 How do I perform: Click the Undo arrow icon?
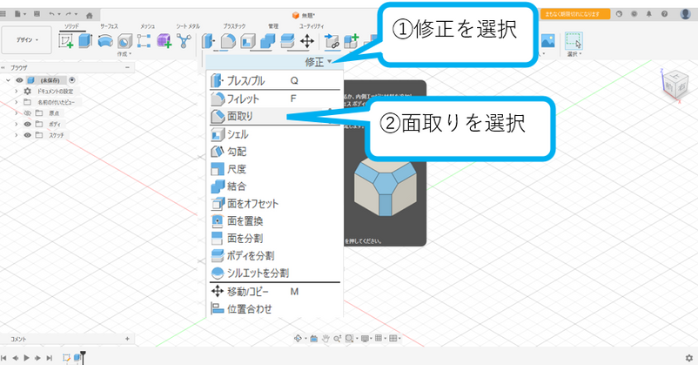point(52,14)
